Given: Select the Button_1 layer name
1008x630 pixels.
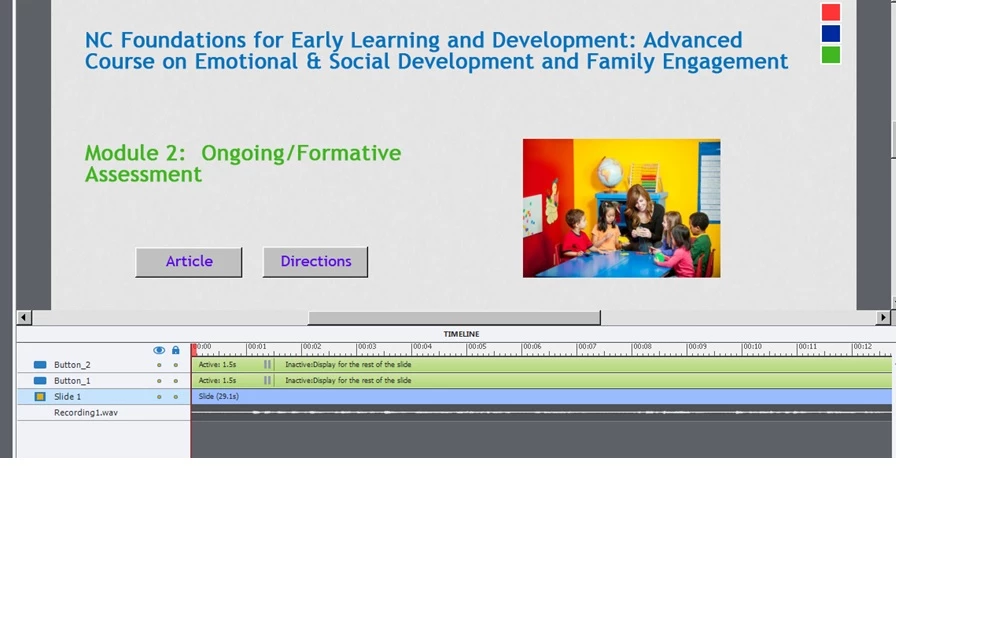Looking at the screenshot, I should point(72,381).
